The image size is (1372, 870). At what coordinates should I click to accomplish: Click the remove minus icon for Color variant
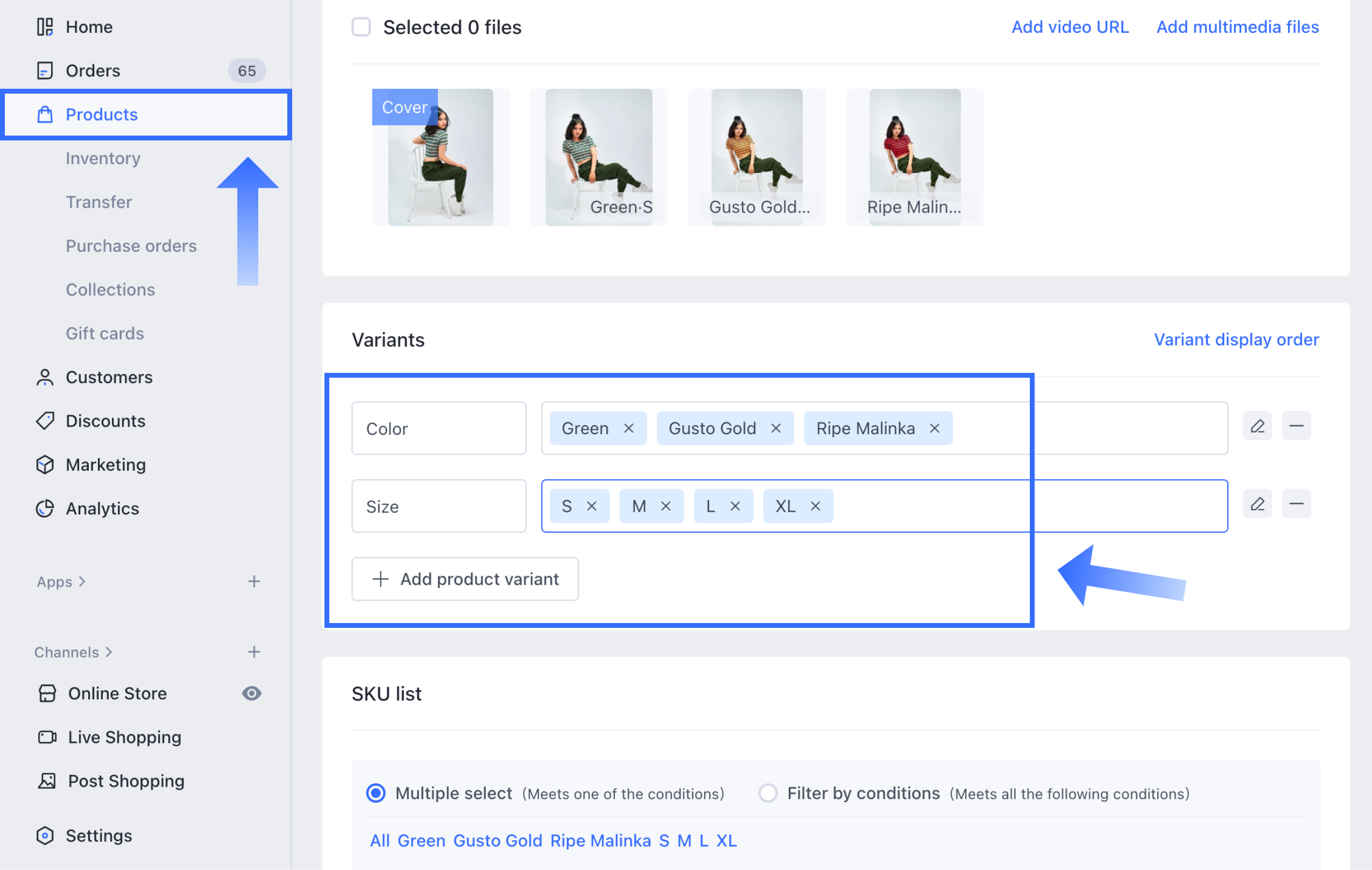[1296, 426]
